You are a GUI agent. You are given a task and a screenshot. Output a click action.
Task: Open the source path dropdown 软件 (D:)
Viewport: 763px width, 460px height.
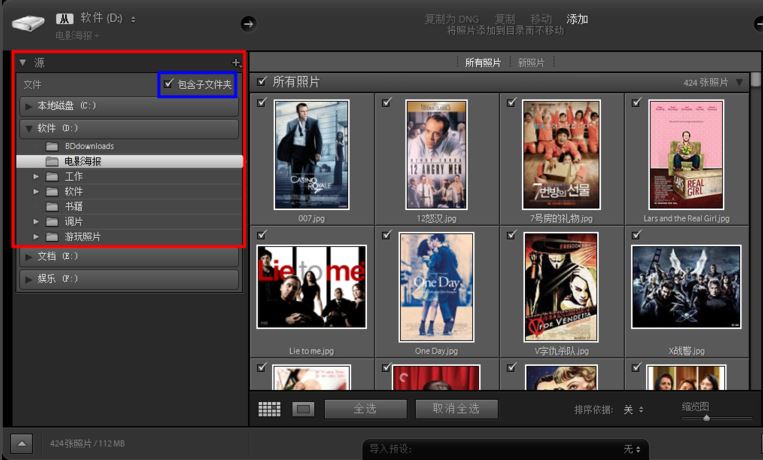tap(108, 18)
